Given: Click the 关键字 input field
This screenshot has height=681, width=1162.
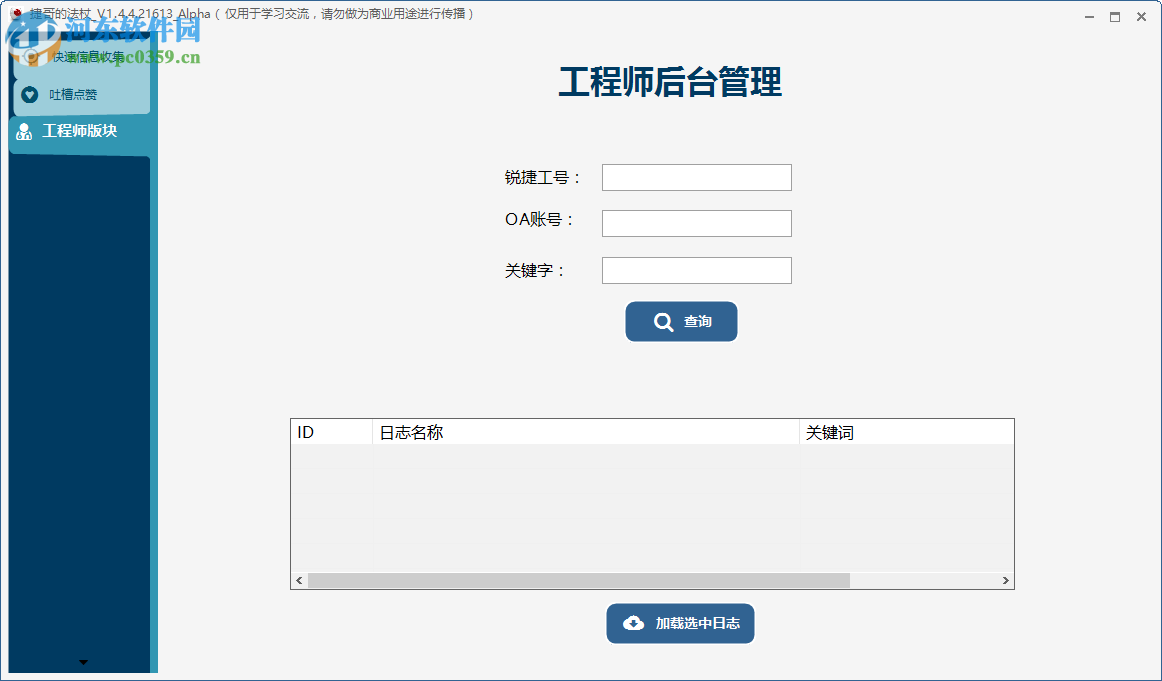Looking at the screenshot, I should coord(696,270).
